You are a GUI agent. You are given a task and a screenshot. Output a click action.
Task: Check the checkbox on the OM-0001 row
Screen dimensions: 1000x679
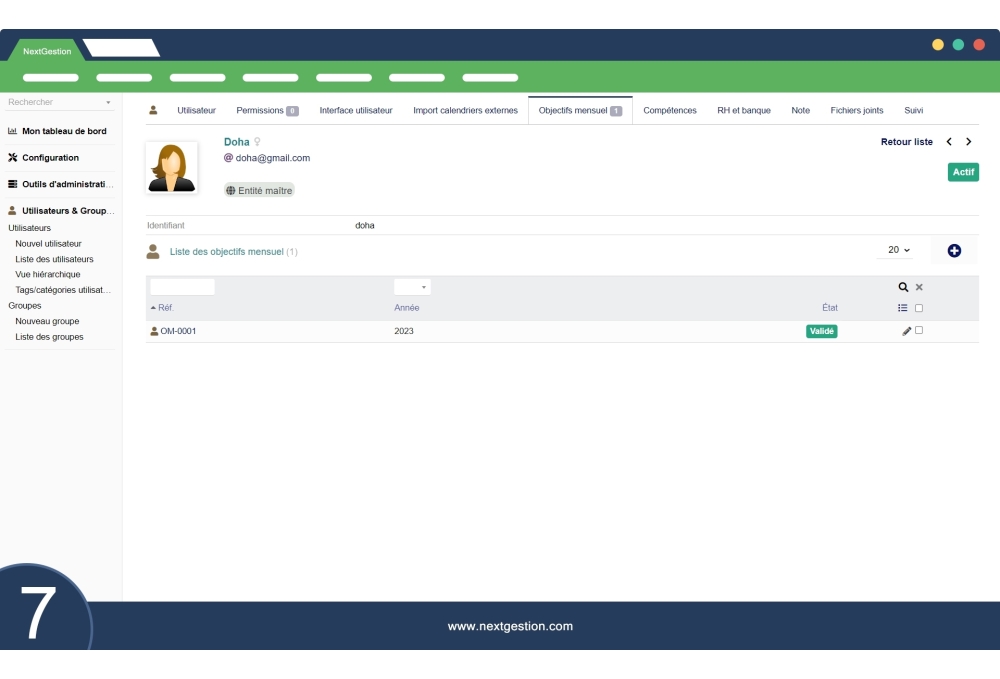coord(917,331)
